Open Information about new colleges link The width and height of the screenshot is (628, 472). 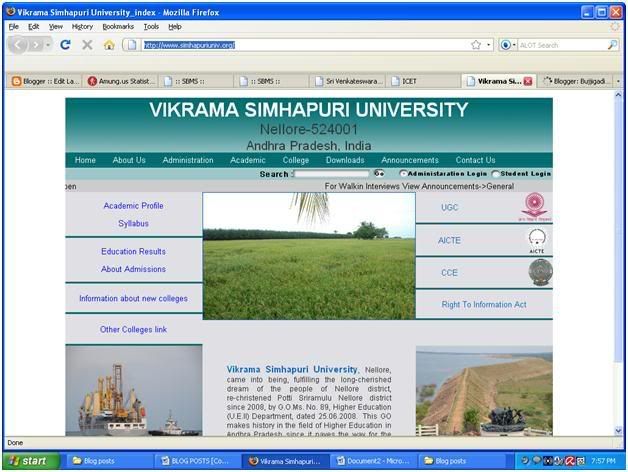133,299
